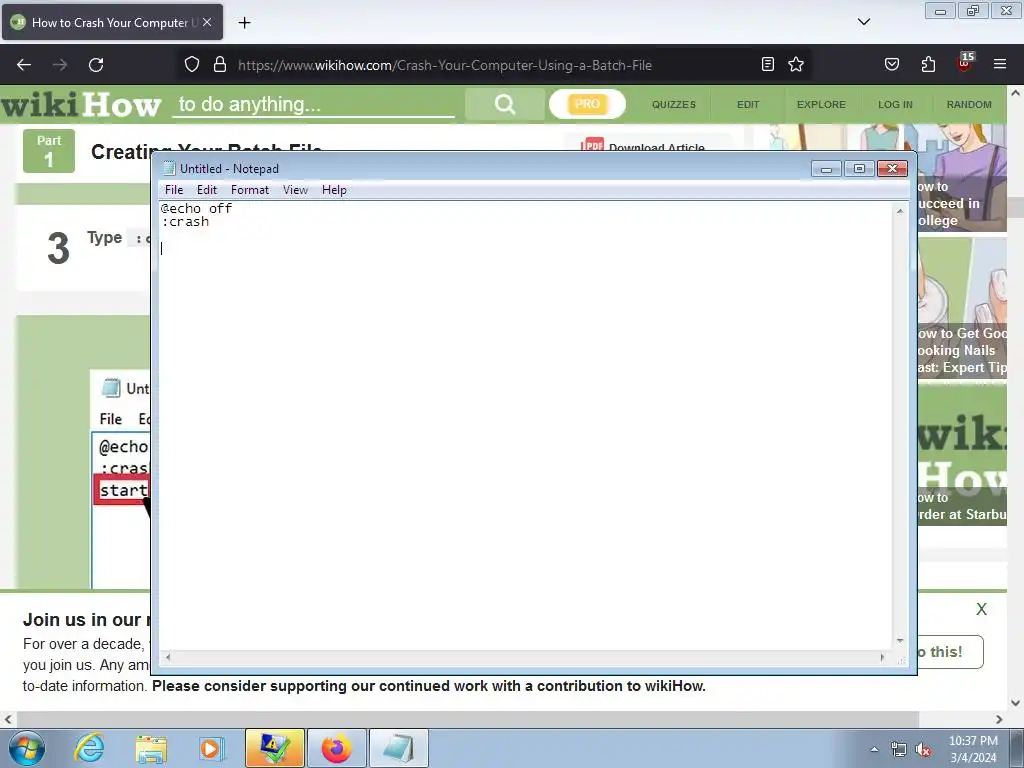
Task: Open Notepad's Help menu
Action: [334, 190]
